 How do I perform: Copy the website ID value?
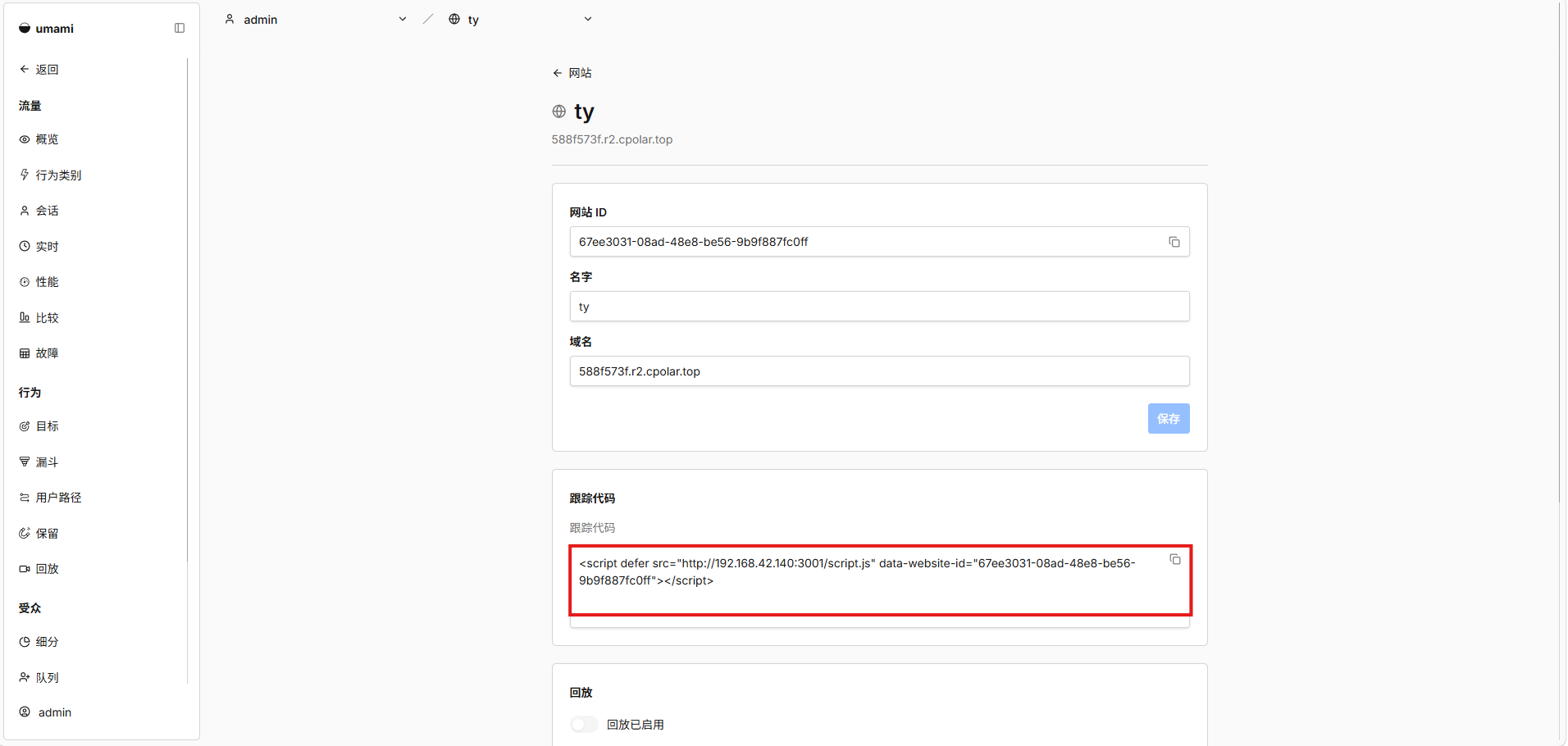(1174, 242)
